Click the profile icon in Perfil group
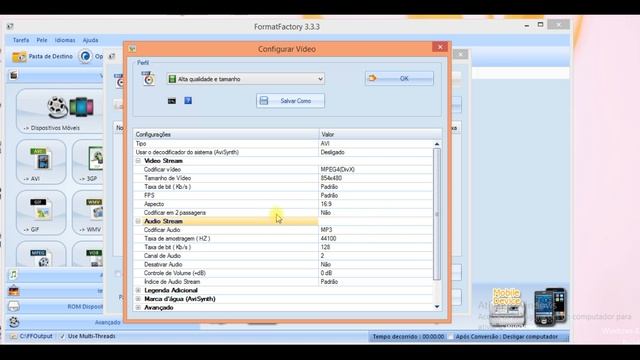640x360 pixels. click(x=149, y=78)
